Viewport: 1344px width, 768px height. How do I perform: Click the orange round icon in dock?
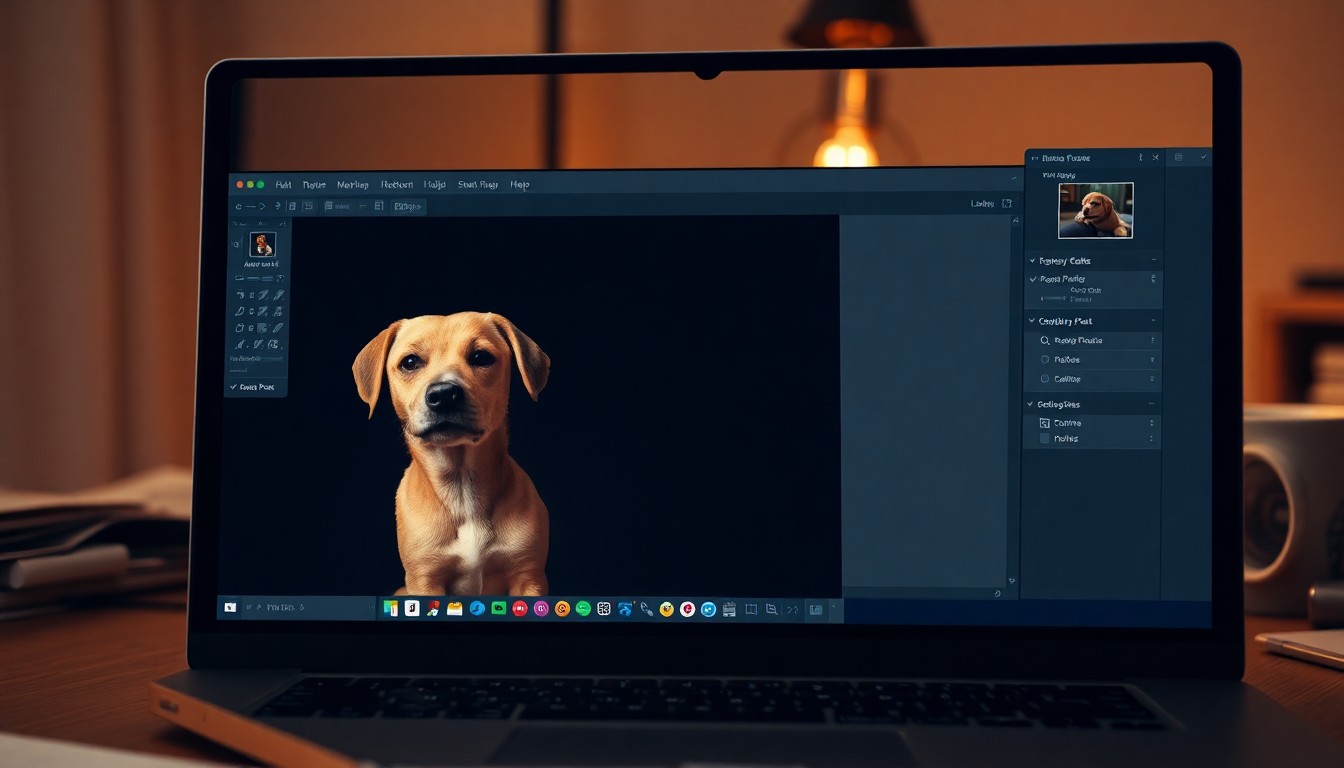pos(562,608)
